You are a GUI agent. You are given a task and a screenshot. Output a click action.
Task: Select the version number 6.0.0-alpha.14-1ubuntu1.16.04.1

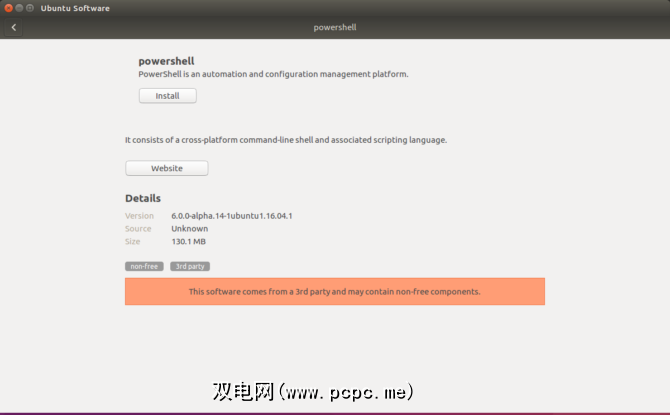click(x=232, y=216)
